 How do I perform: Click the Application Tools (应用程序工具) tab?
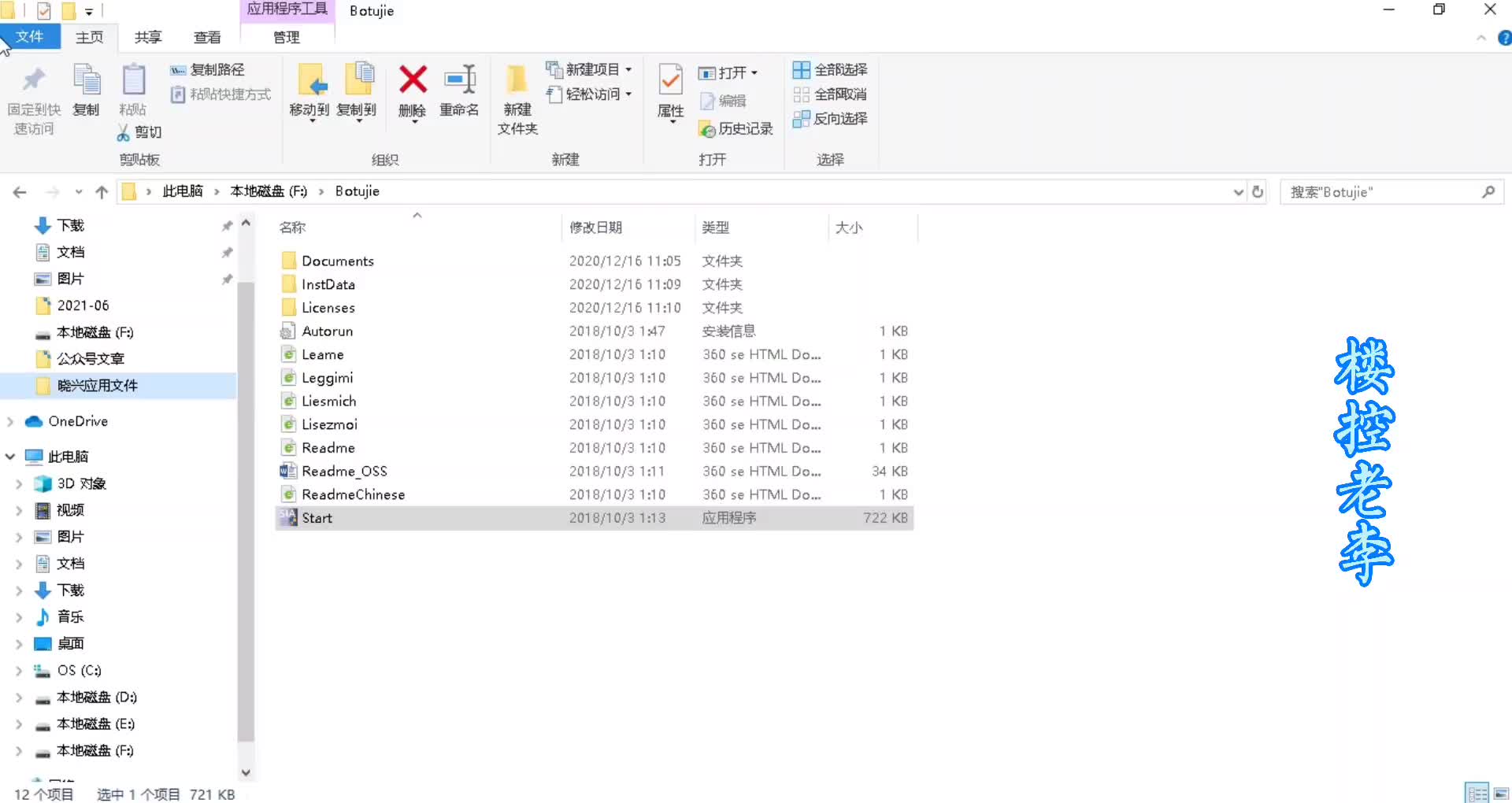point(287,9)
